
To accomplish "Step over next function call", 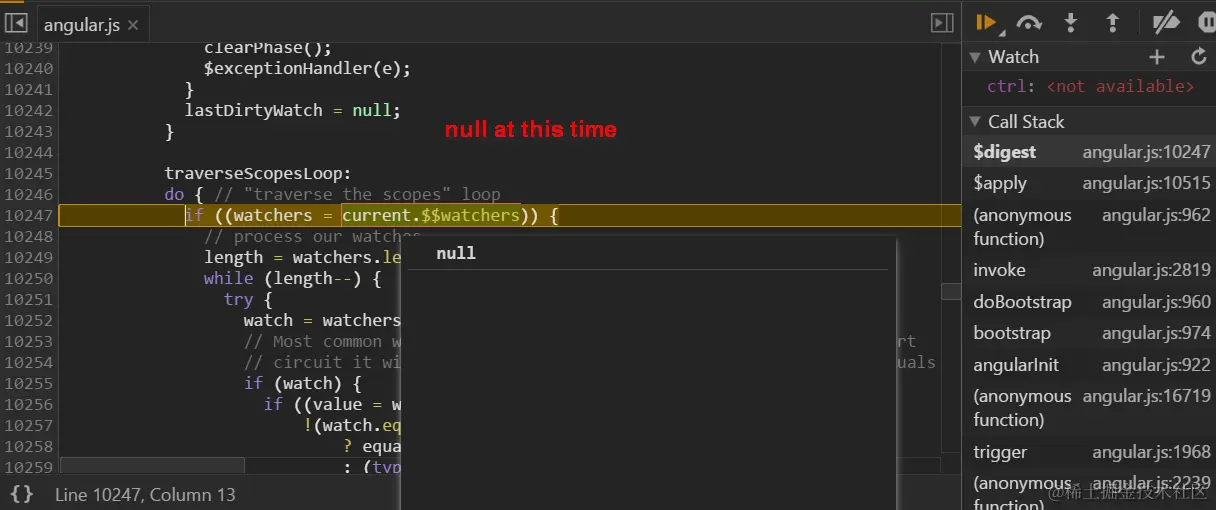I will pos(1029,22).
